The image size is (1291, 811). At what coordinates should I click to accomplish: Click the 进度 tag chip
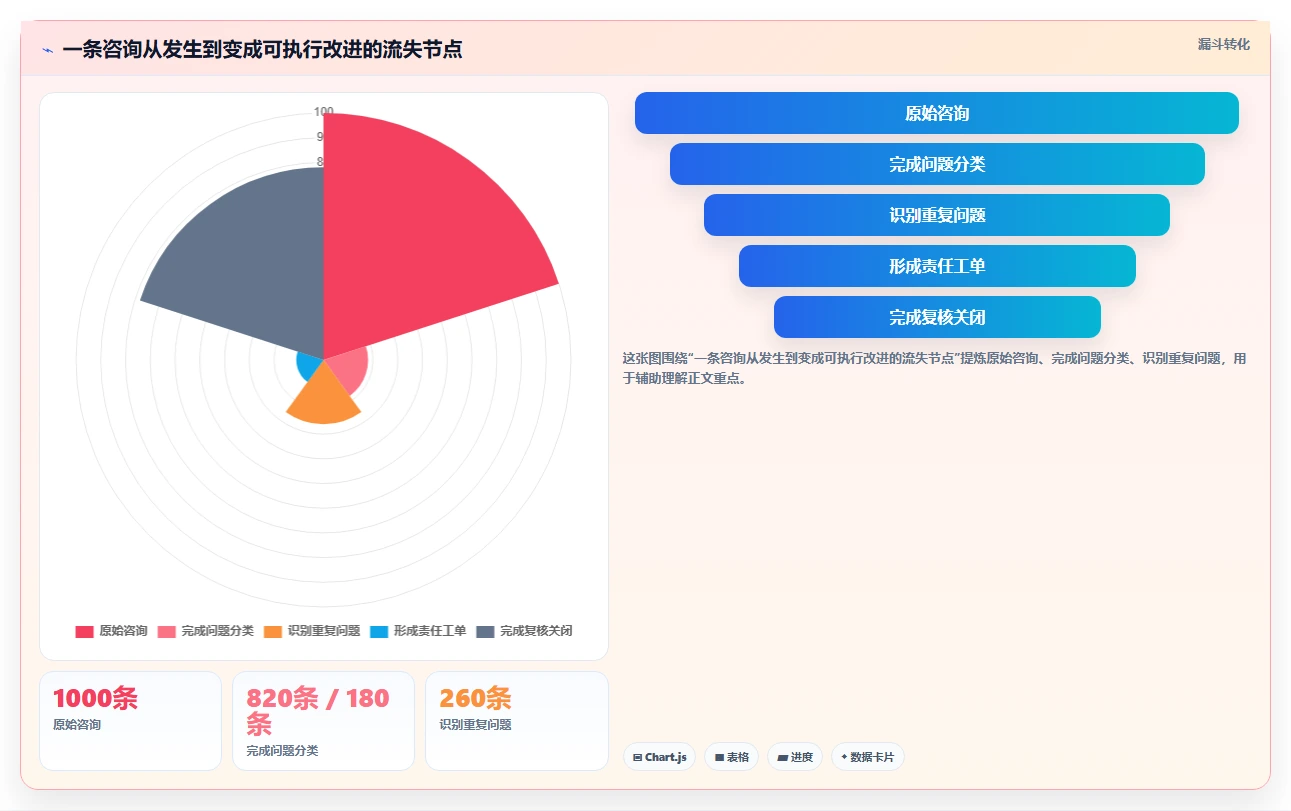coord(795,757)
